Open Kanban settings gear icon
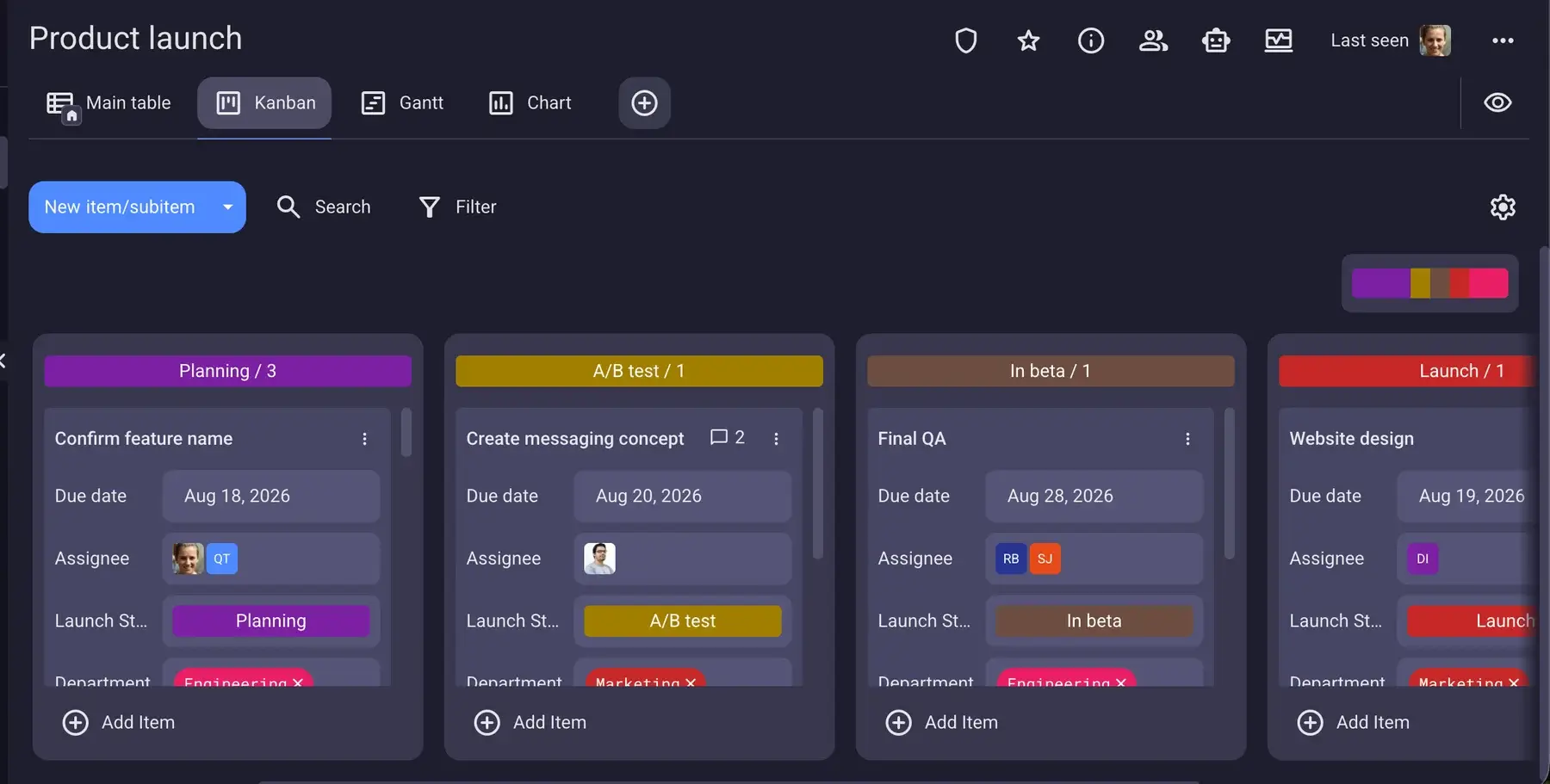Viewport: 1550px width, 784px height. click(1503, 207)
